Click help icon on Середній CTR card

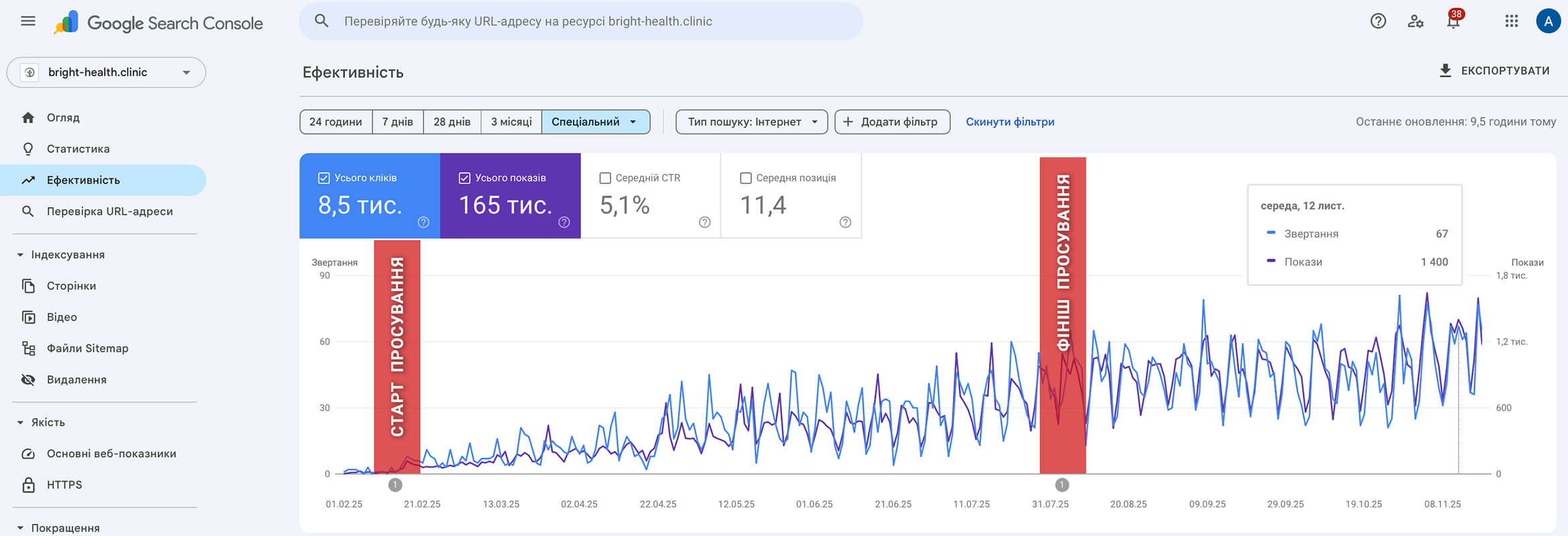(x=704, y=222)
